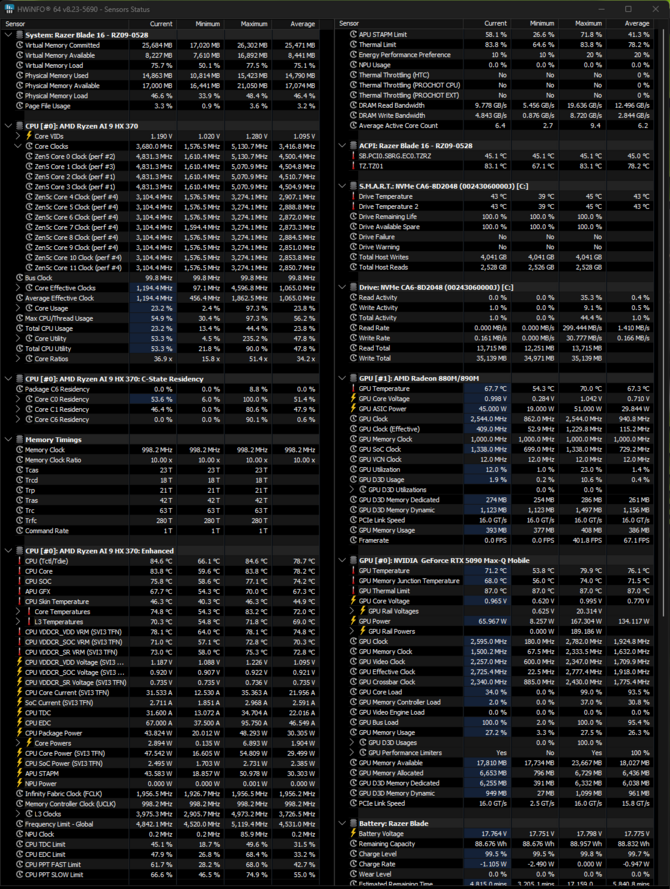Expand the Core VIDs sub-item
670x889 pixels.
tap(18, 136)
